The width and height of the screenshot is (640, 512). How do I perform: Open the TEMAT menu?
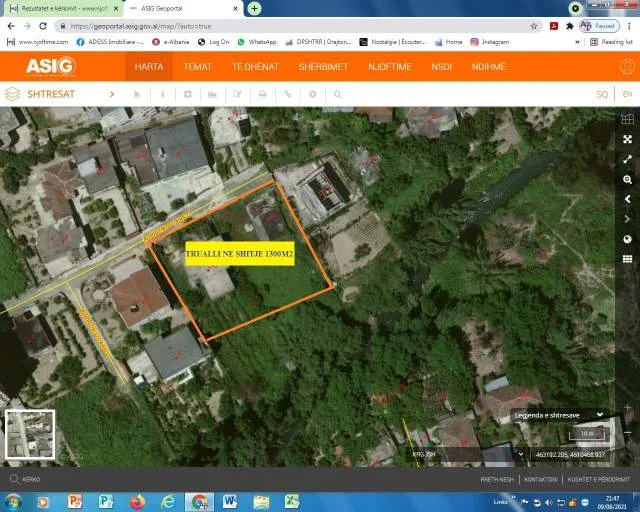(x=197, y=67)
